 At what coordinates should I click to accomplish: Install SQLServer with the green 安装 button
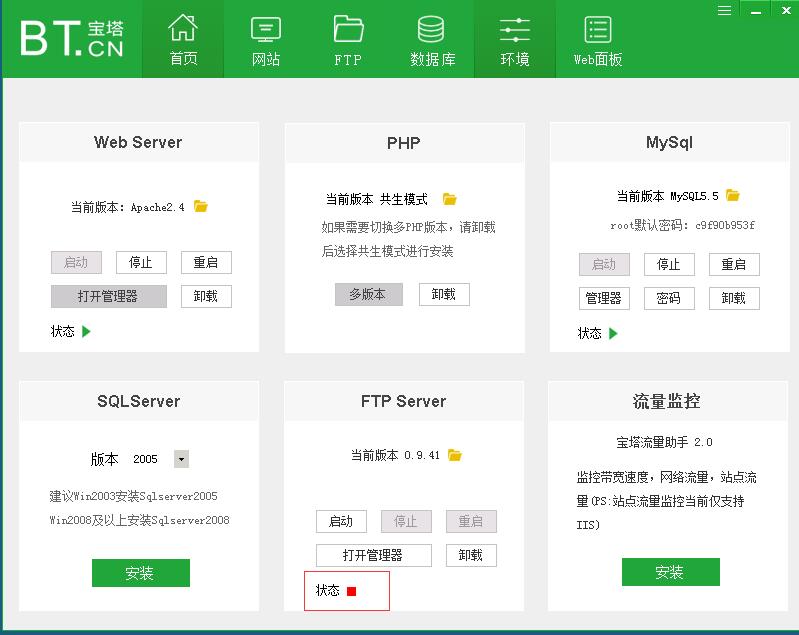141,573
